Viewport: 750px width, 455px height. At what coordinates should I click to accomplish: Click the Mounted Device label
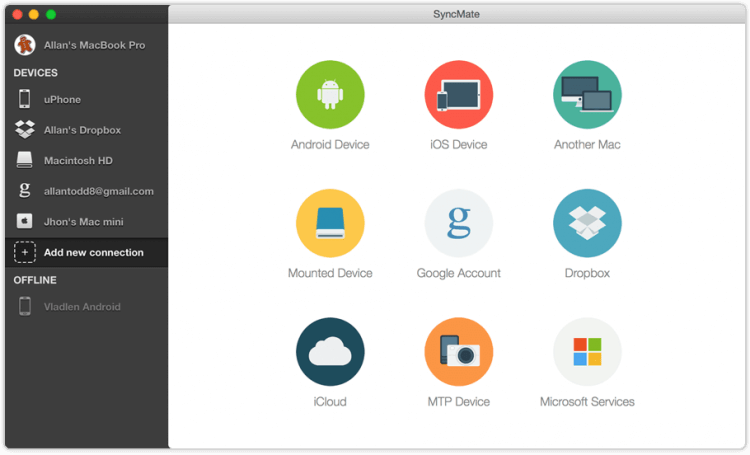pos(330,273)
